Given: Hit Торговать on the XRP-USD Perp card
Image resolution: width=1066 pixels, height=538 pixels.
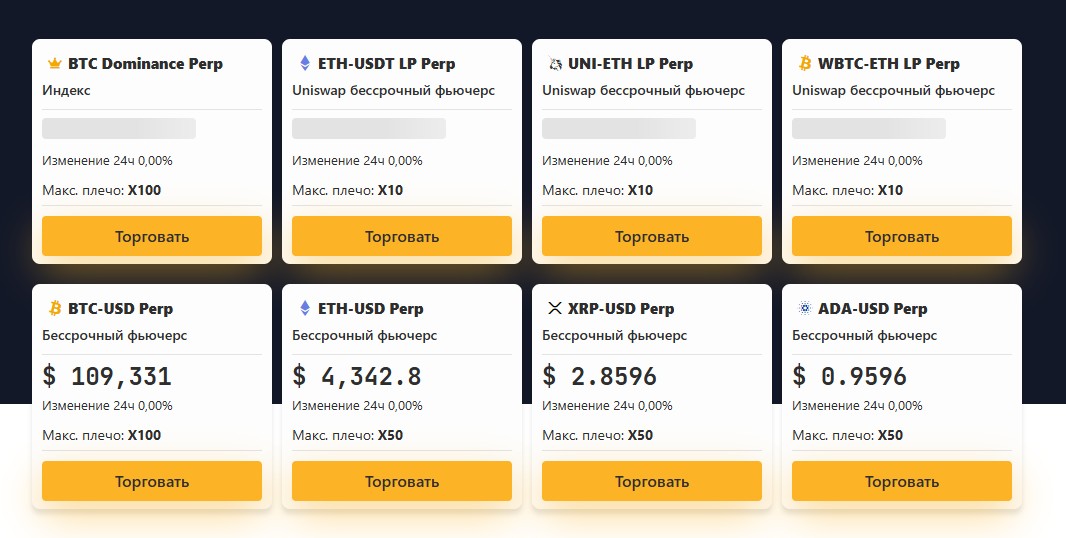Looking at the screenshot, I should pyautogui.click(x=652, y=481).
